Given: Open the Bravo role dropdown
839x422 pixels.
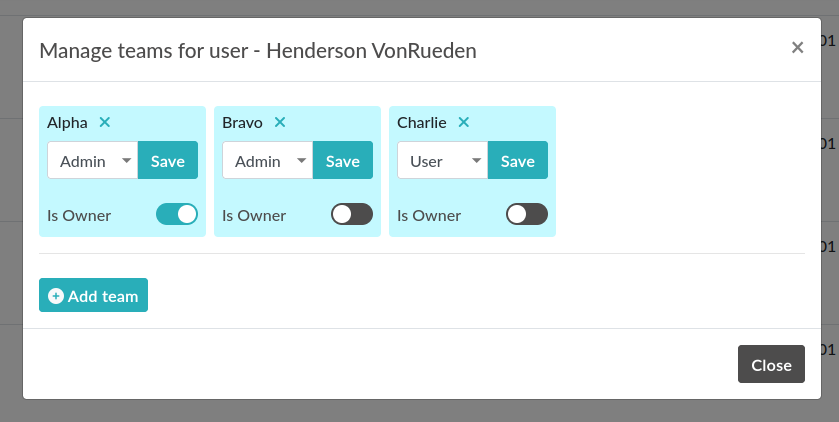Looking at the screenshot, I should [x=267, y=160].
